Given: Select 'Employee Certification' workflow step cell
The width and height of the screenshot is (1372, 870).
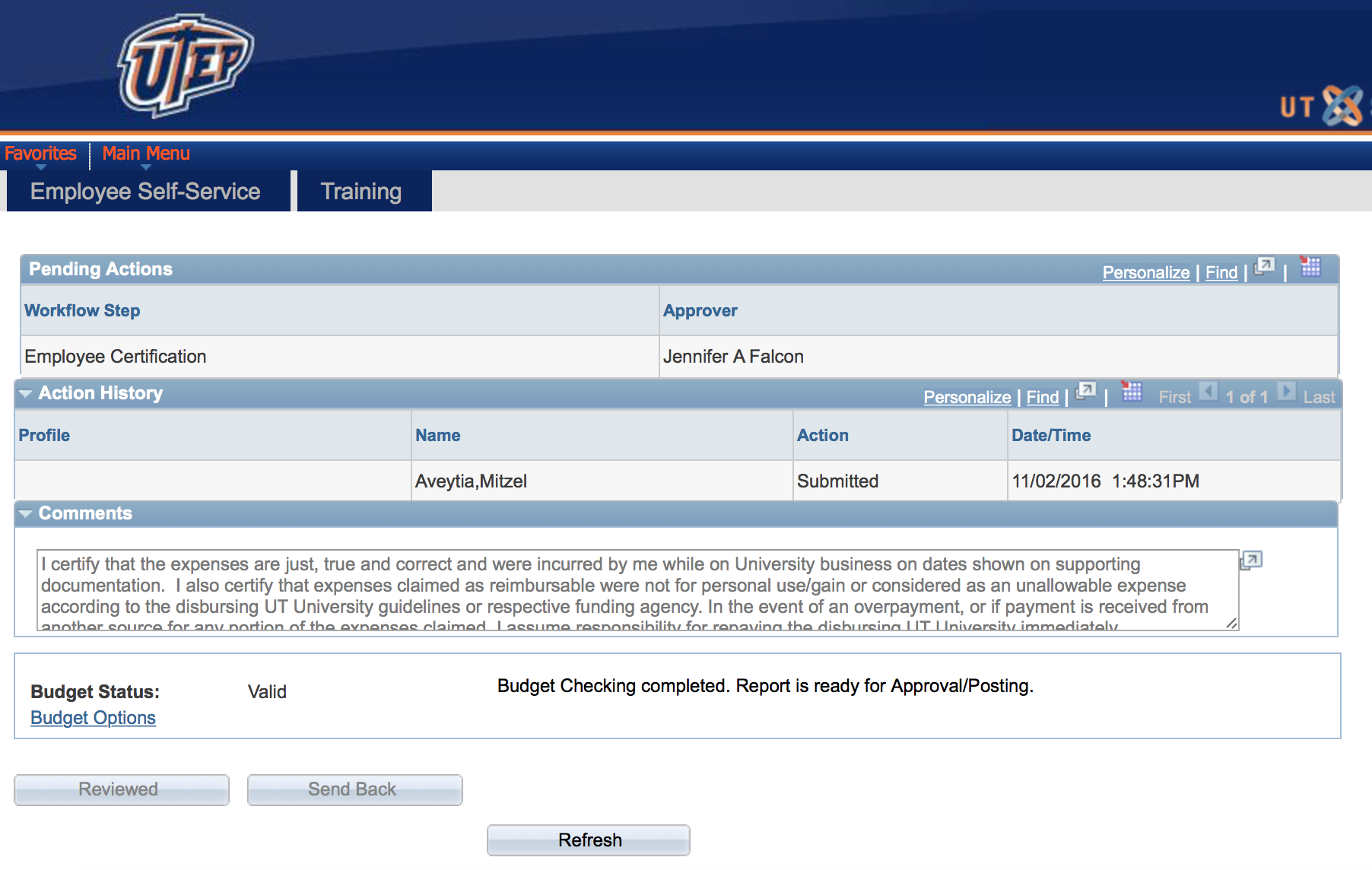Looking at the screenshot, I should (339, 357).
